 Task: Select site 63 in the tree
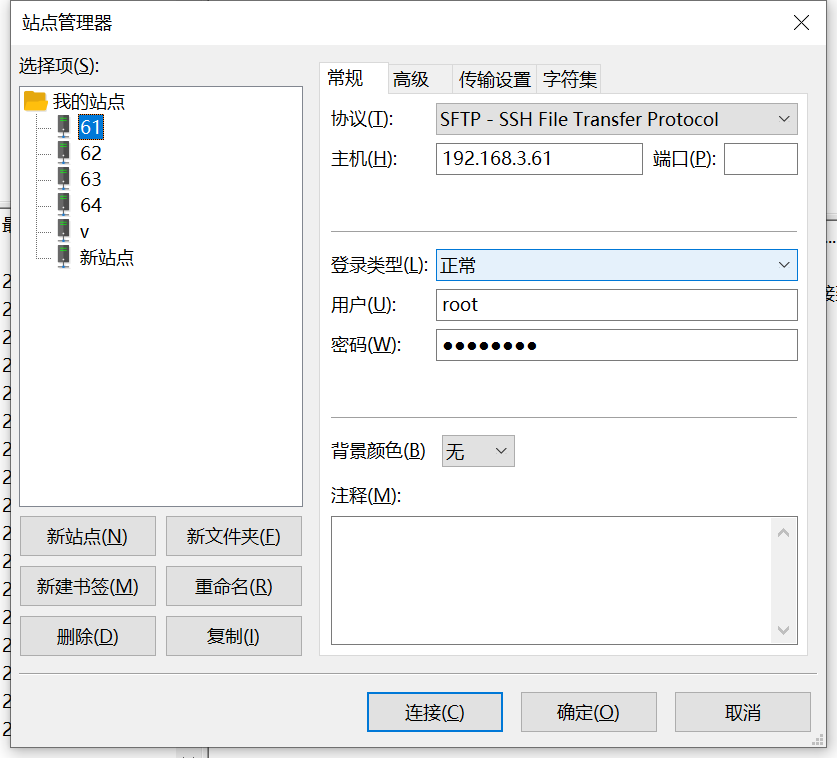click(91, 179)
